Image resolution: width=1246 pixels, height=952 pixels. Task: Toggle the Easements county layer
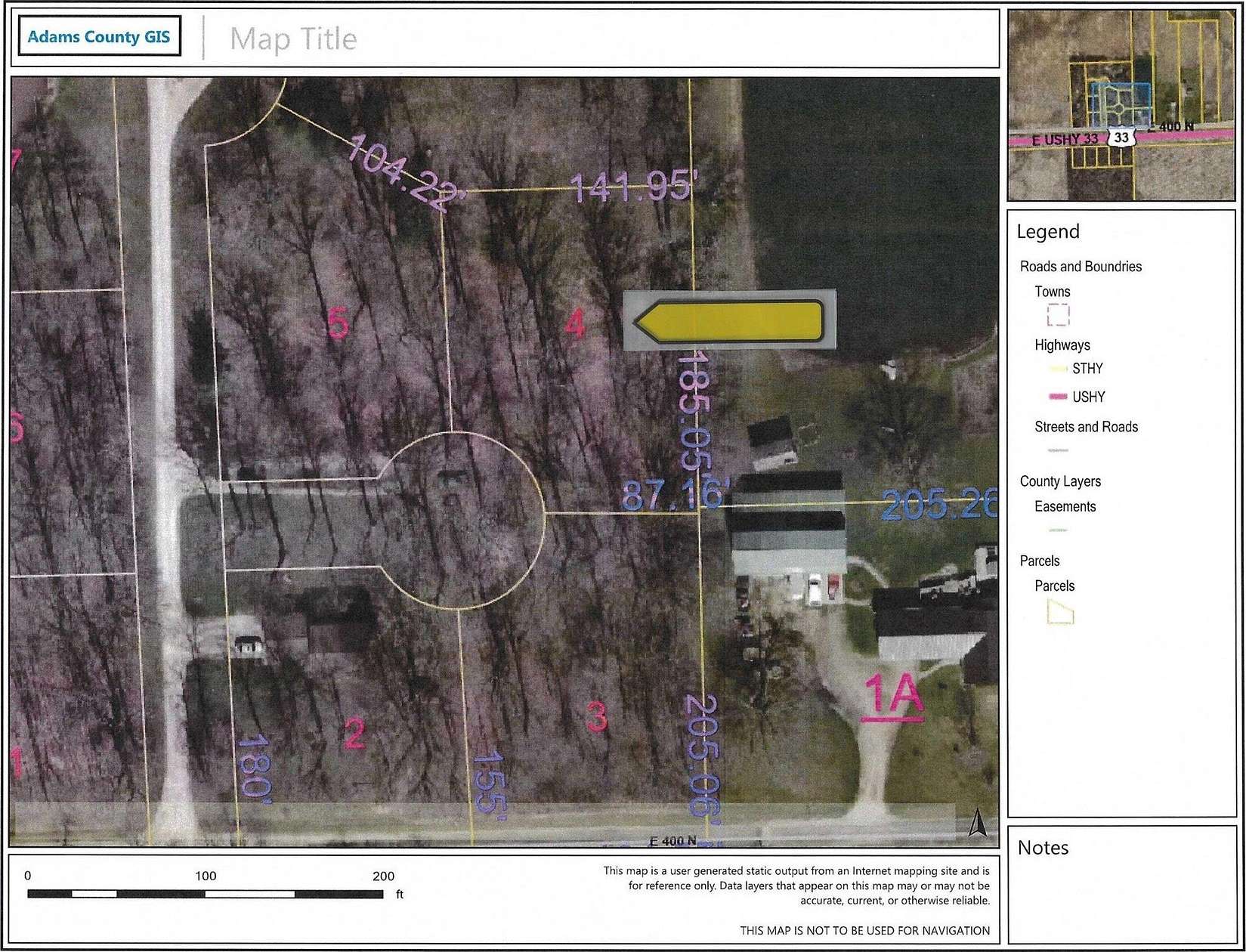(1065, 507)
